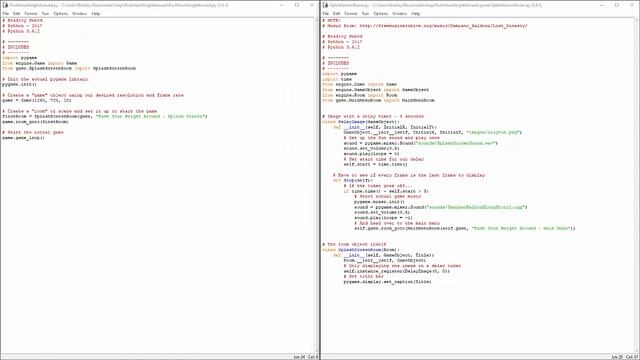Click the freemusicarchive URL comment
Screen dimensions: 640x360
pyautogui.click(x=425, y=26)
